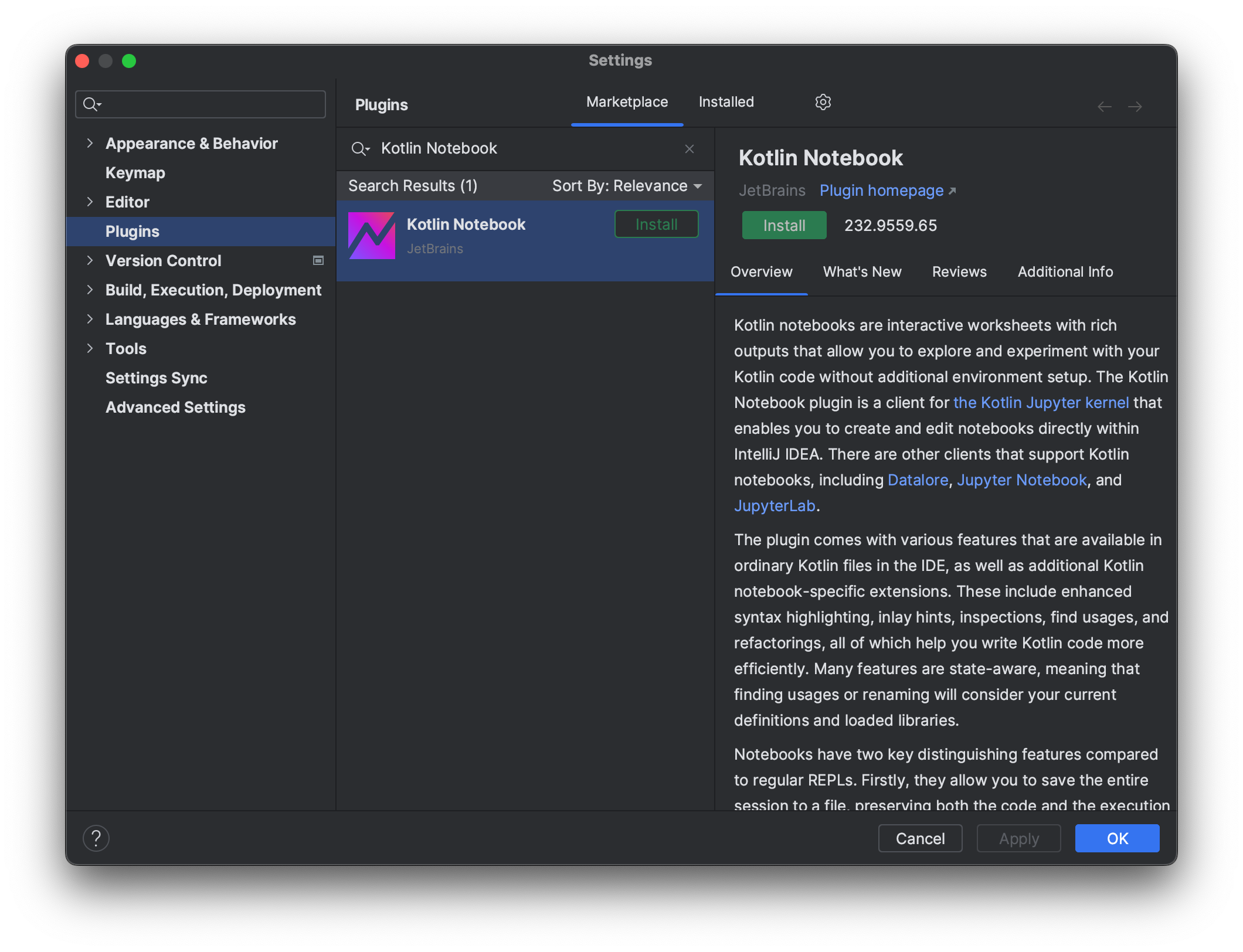Open the What's New tab
This screenshot has width=1243, height=952.
click(x=862, y=272)
